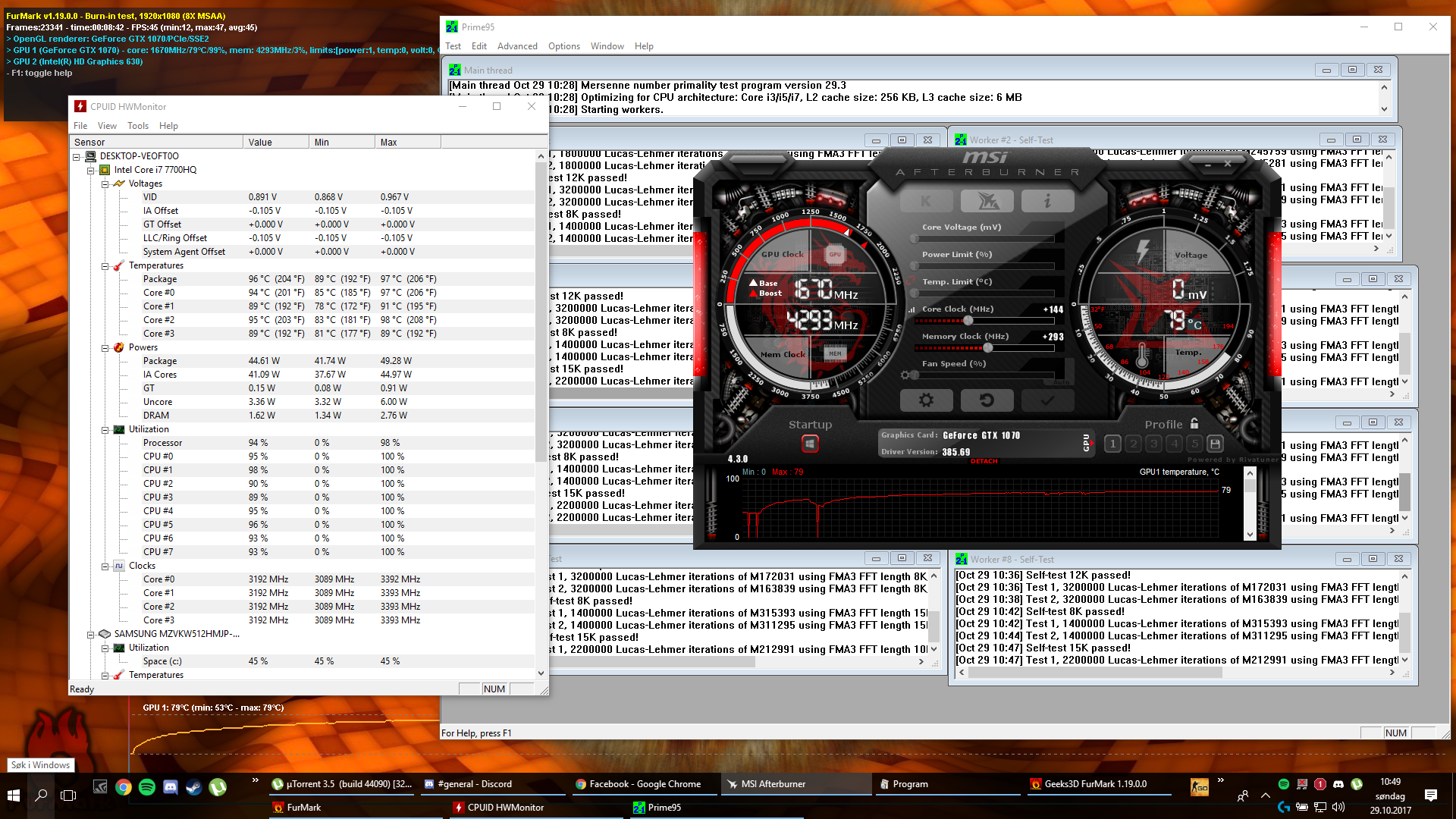Collapse the Intel Core i7 7700HQ node
Viewport: 1456px width, 819px height.
[x=91, y=170]
